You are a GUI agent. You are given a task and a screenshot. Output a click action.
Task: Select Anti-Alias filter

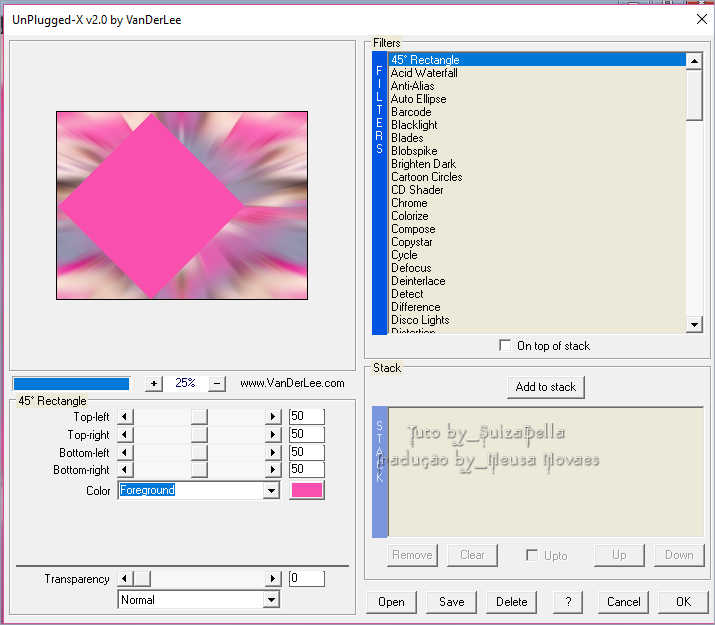tap(537, 86)
